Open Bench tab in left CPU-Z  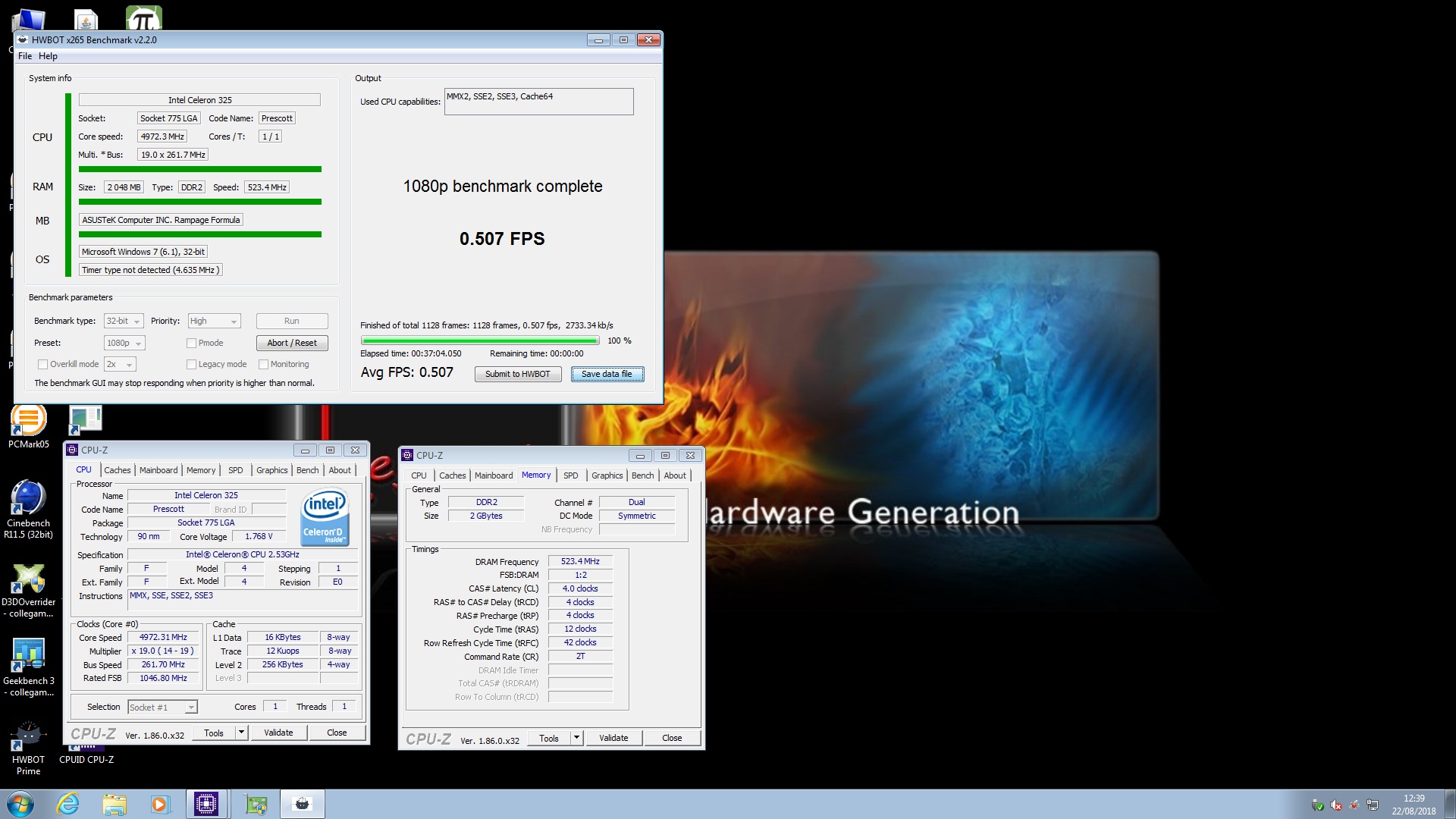[x=307, y=470]
